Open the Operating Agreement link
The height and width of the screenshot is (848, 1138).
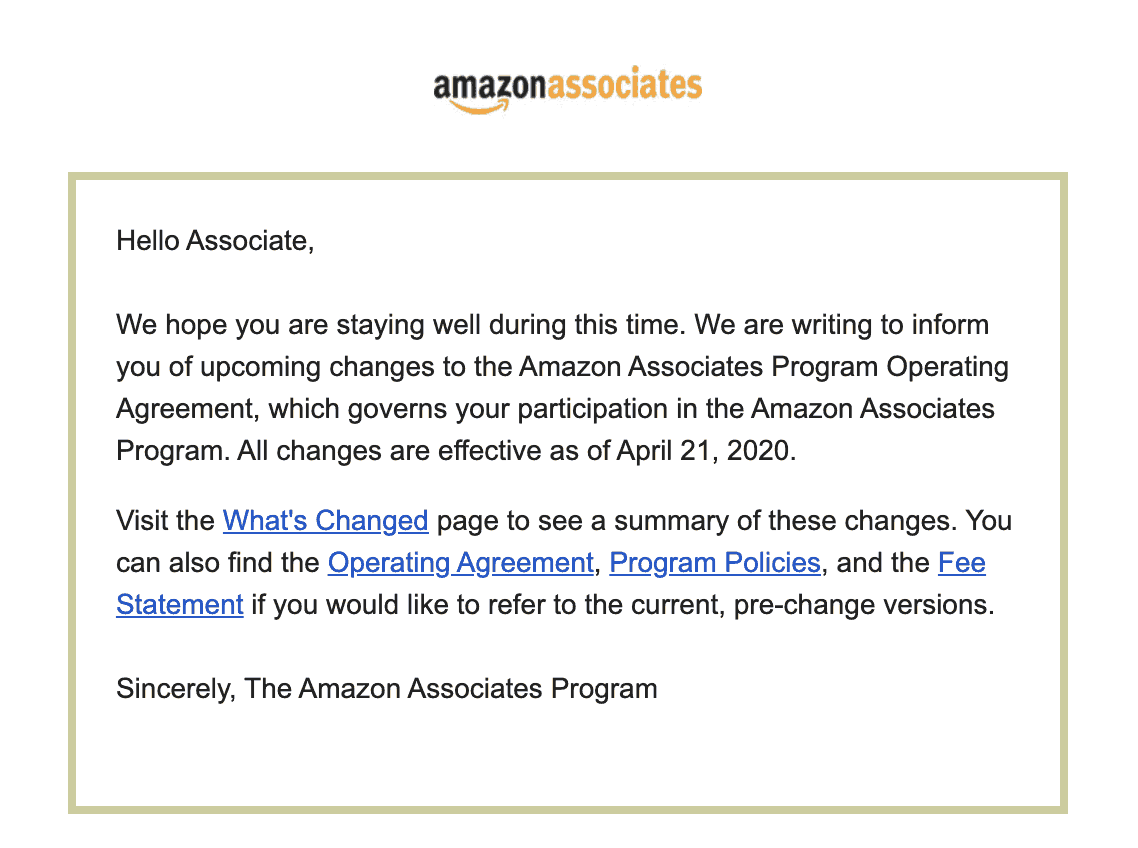pos(461,563)
